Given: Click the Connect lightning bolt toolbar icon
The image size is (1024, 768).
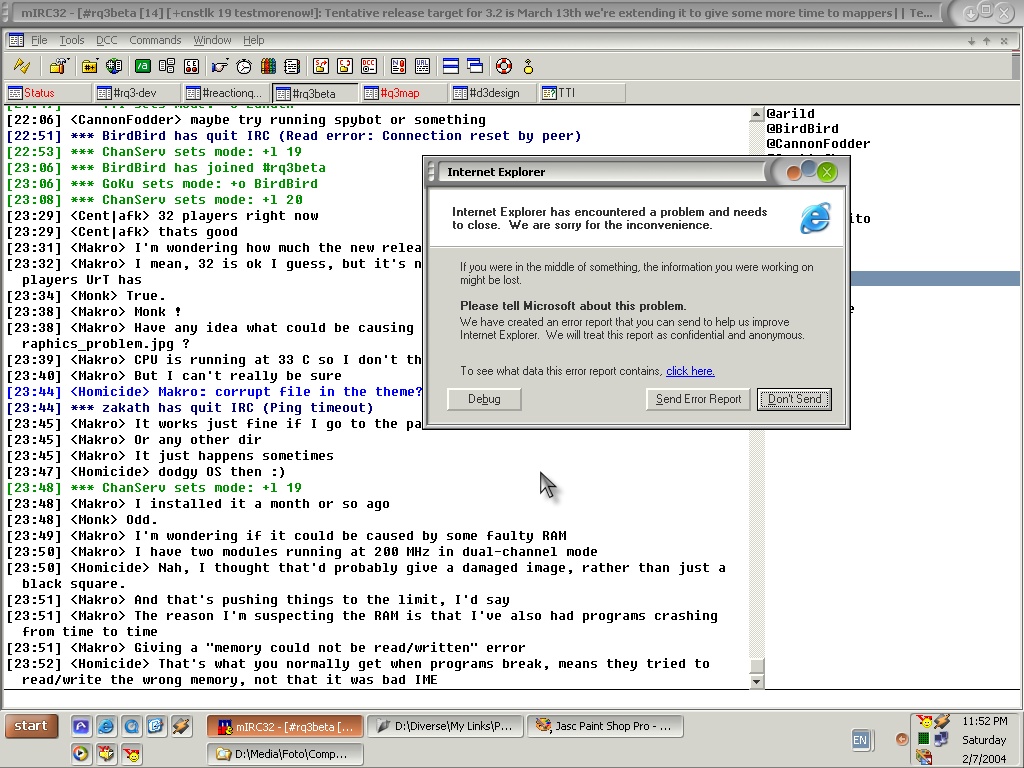Looking at the screenshot, I should coord(21,67).
